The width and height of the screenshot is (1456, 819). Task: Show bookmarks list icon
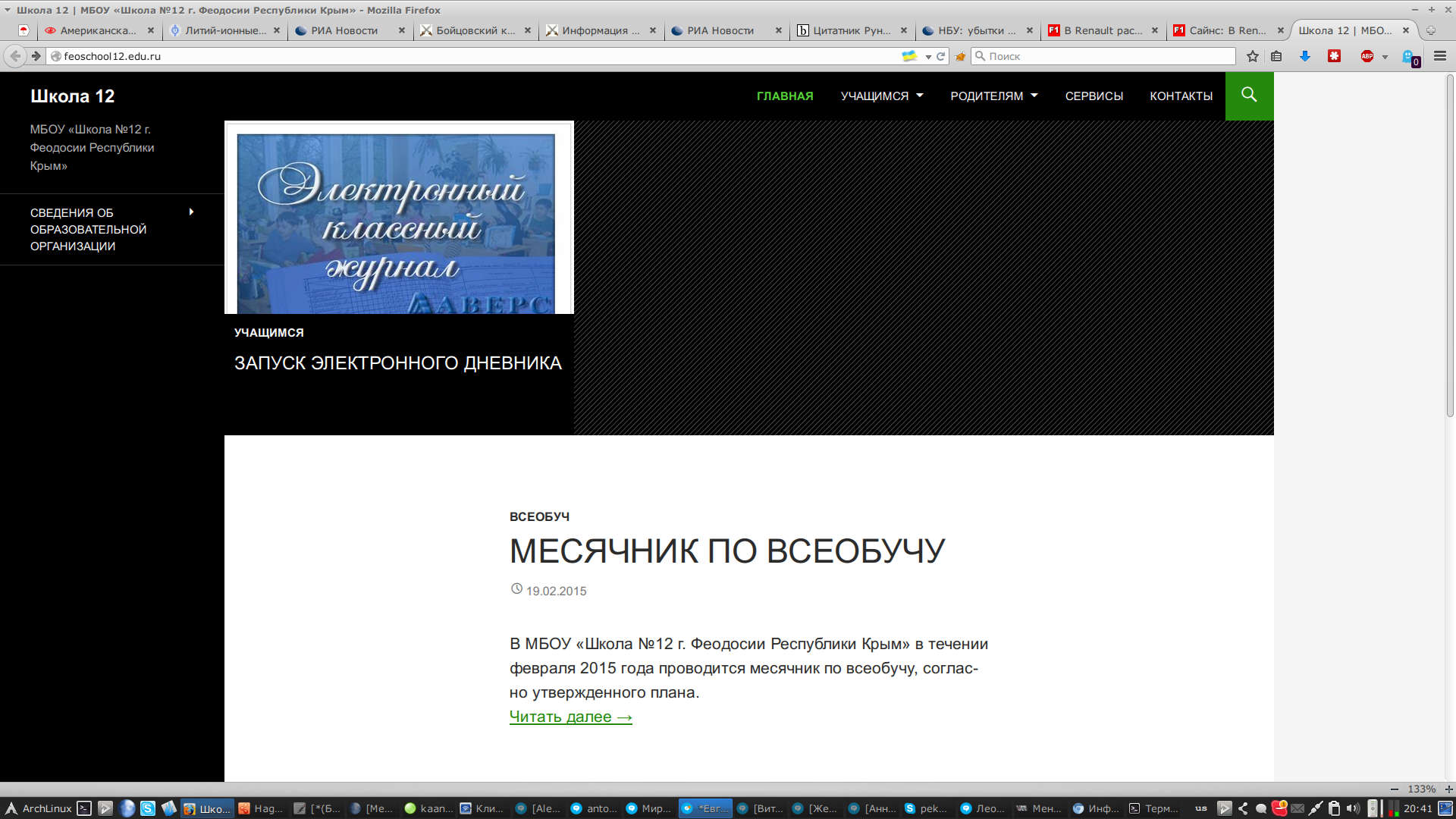point(1277,56)
